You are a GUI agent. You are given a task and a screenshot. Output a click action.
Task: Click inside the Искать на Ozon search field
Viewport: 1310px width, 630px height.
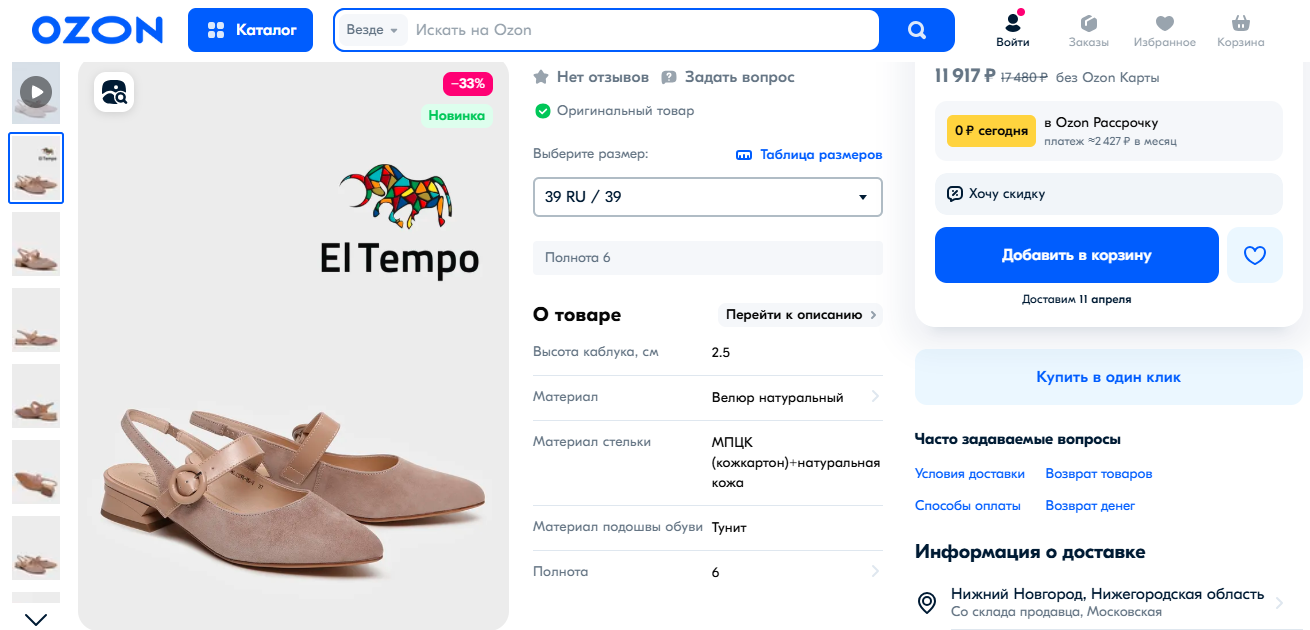[x=640, y=30]
